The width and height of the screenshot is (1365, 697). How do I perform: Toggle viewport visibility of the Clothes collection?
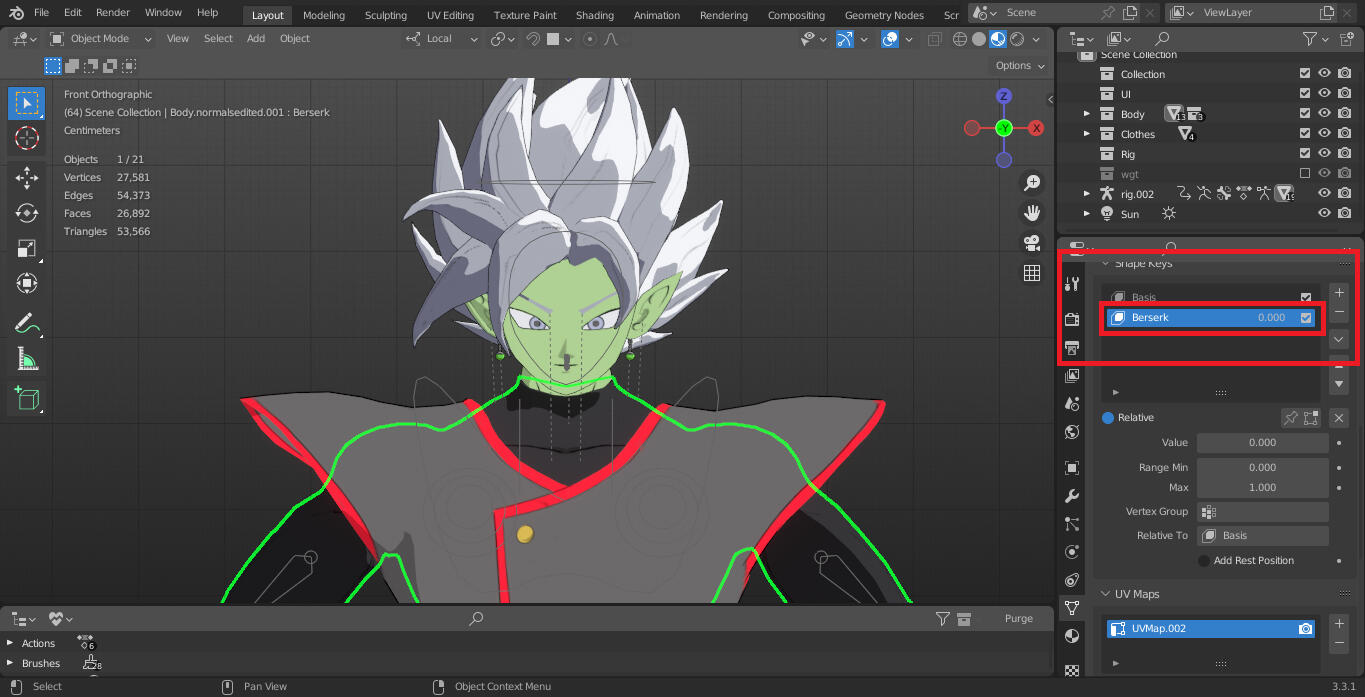1325,134
